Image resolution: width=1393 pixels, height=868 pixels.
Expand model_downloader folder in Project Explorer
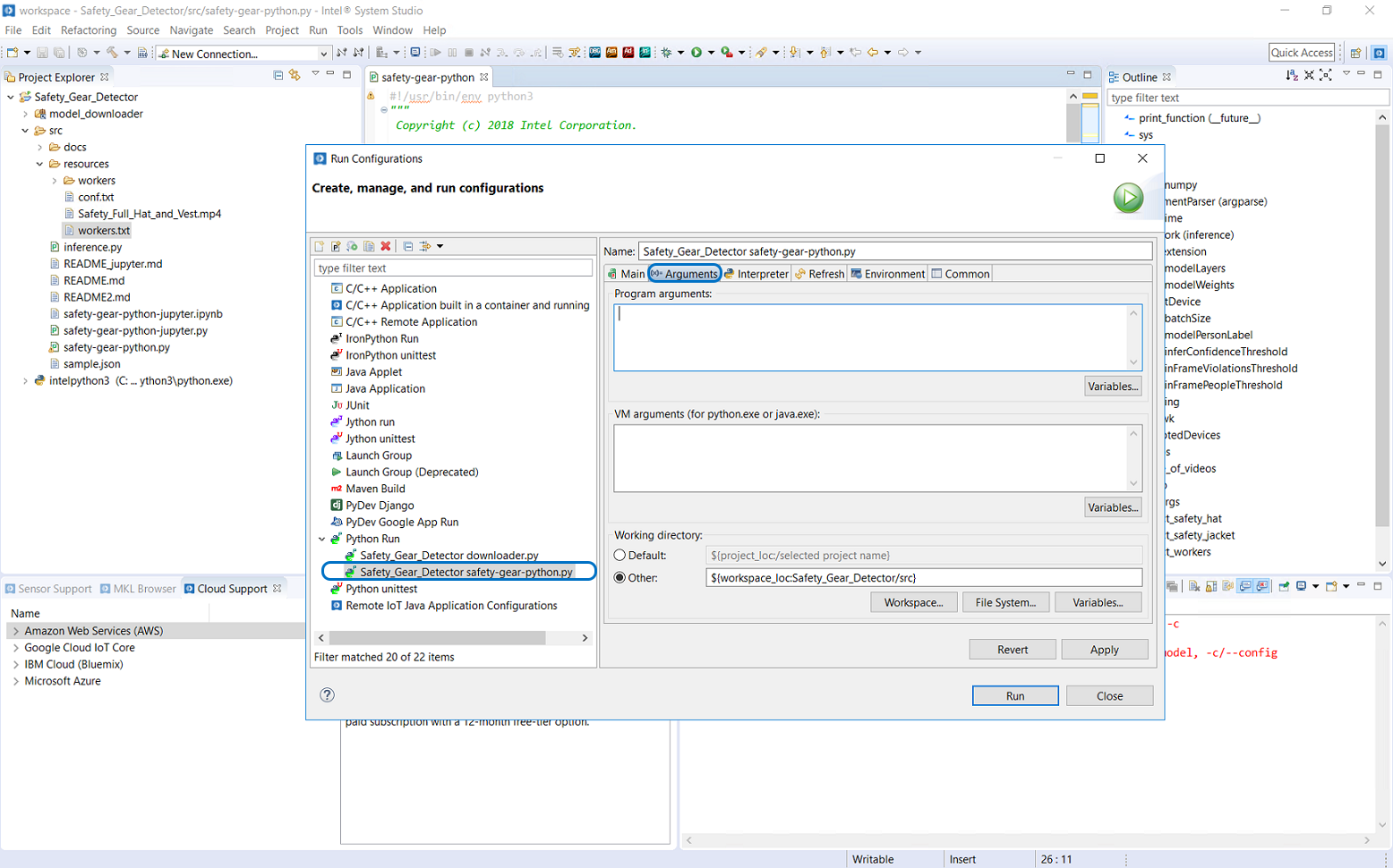point(25,114)
